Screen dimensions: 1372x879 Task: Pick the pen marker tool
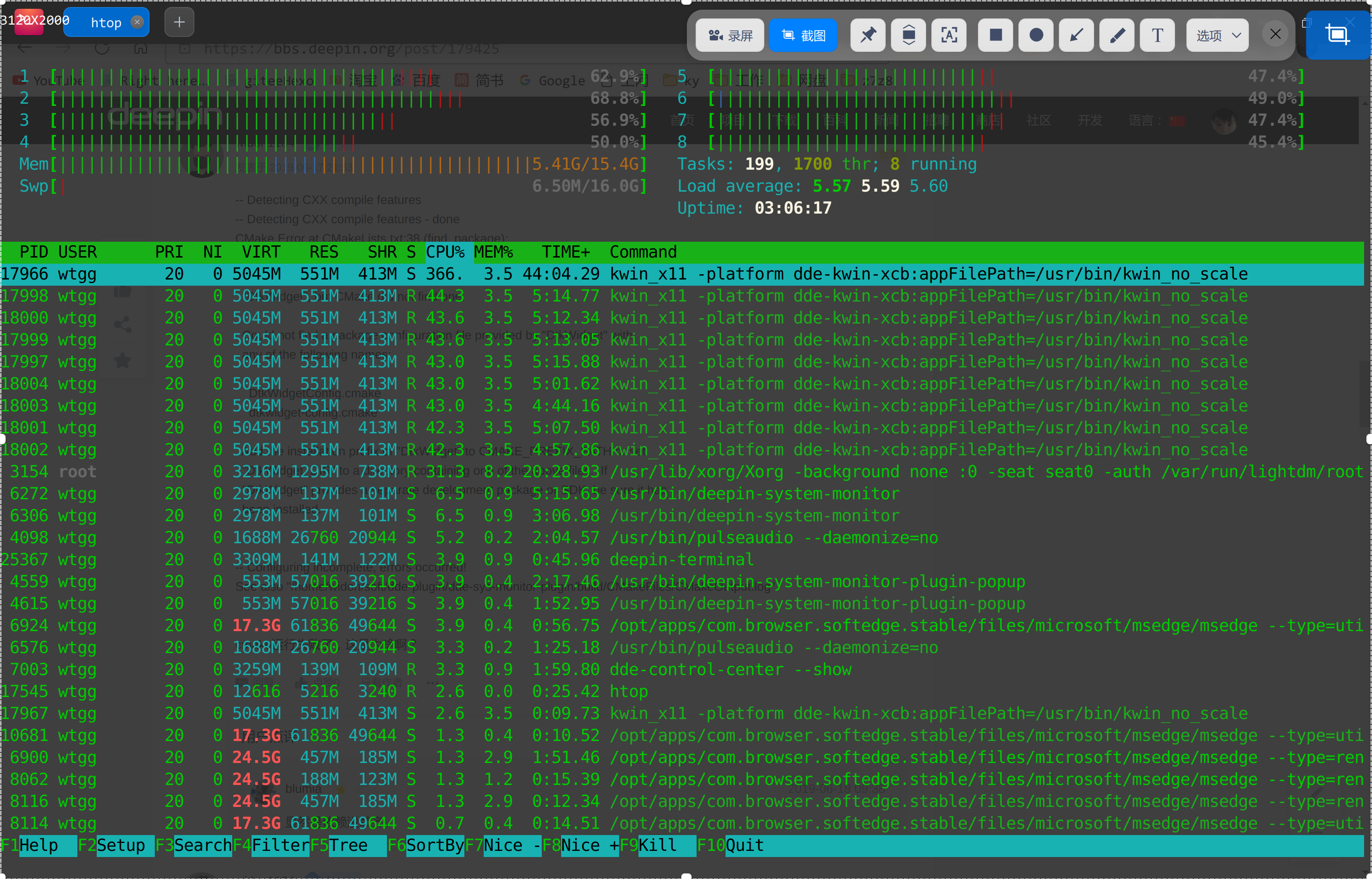(1117, 35)
